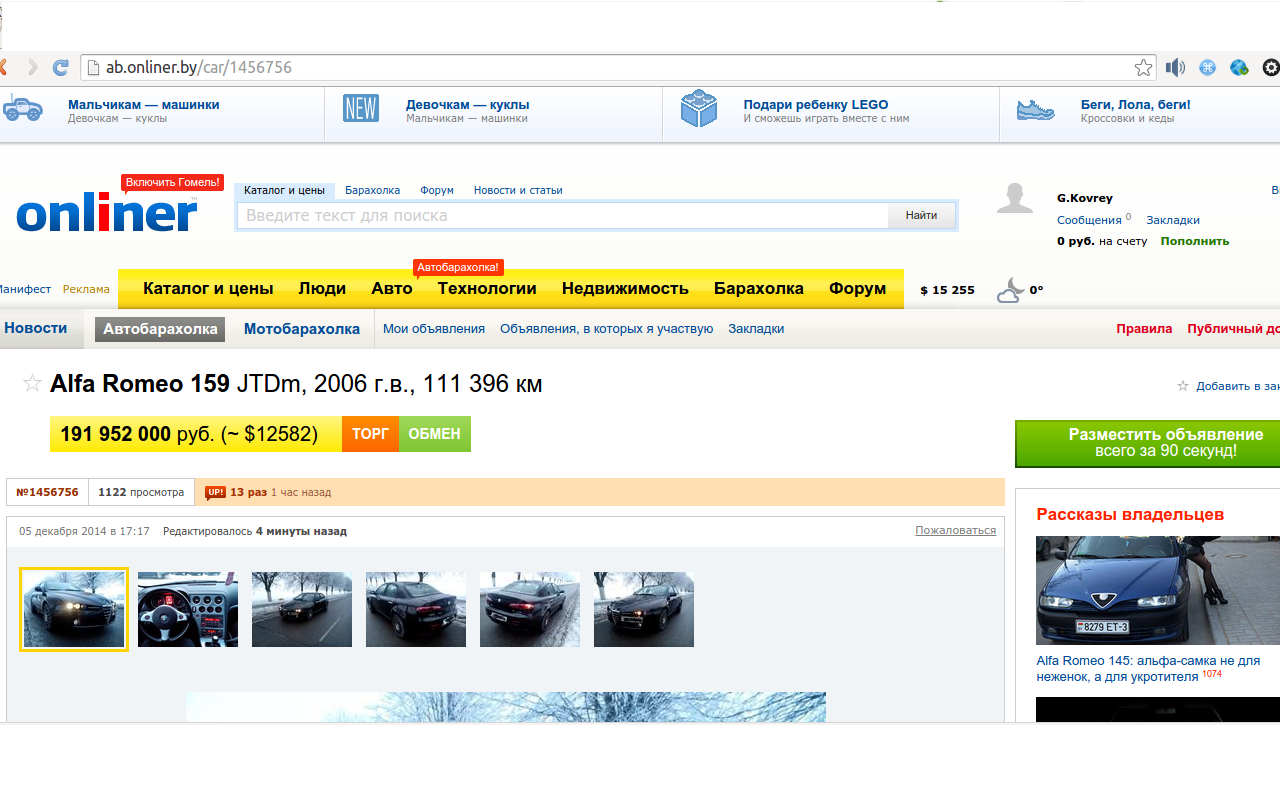Click the onliner logo
The width and height of the screenshot is (1280, 800).
(107, 213)
